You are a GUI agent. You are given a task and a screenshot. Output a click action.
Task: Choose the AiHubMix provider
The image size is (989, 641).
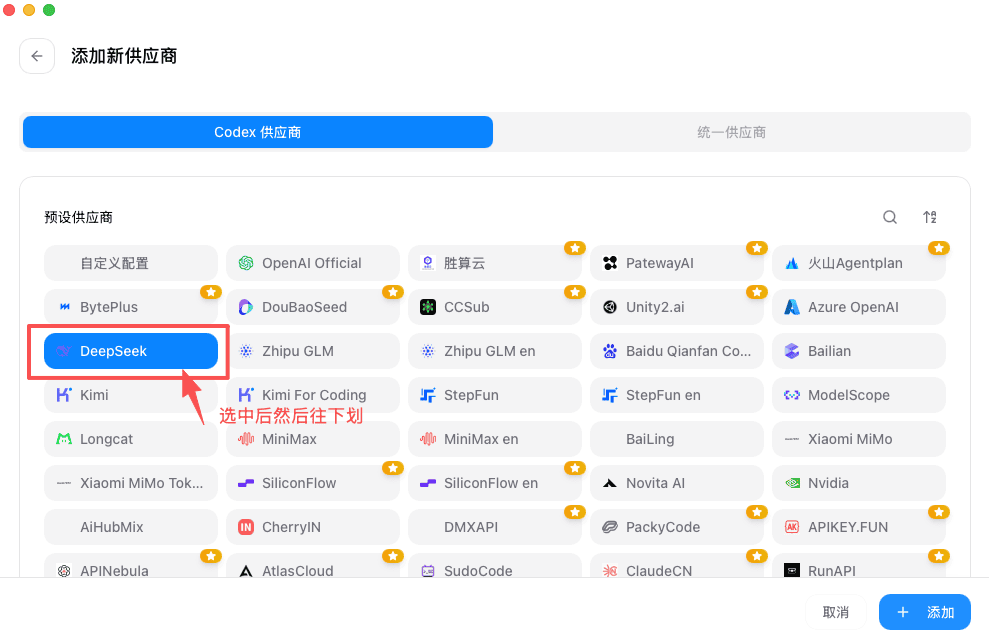[131, 527]
